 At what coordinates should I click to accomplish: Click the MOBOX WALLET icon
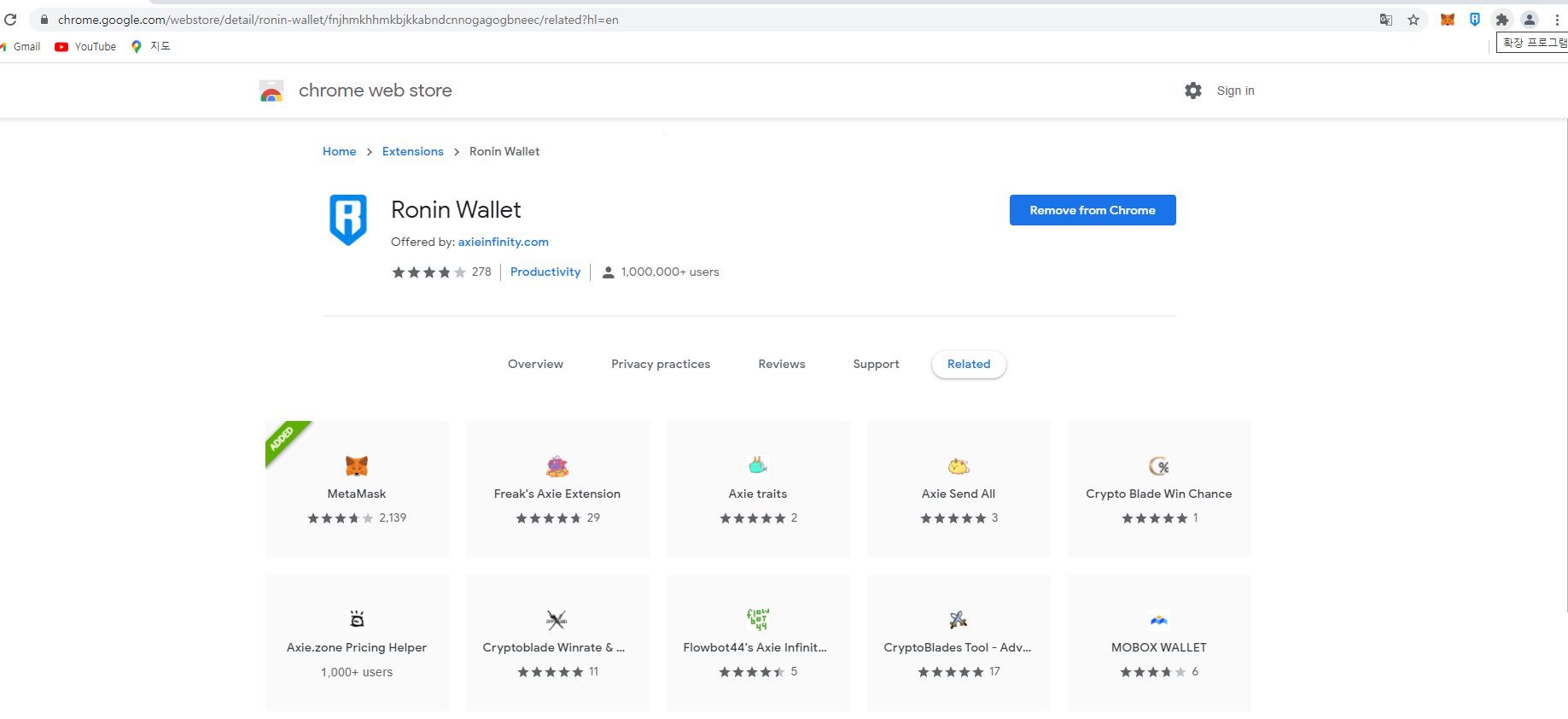[x=1159, y=620]
